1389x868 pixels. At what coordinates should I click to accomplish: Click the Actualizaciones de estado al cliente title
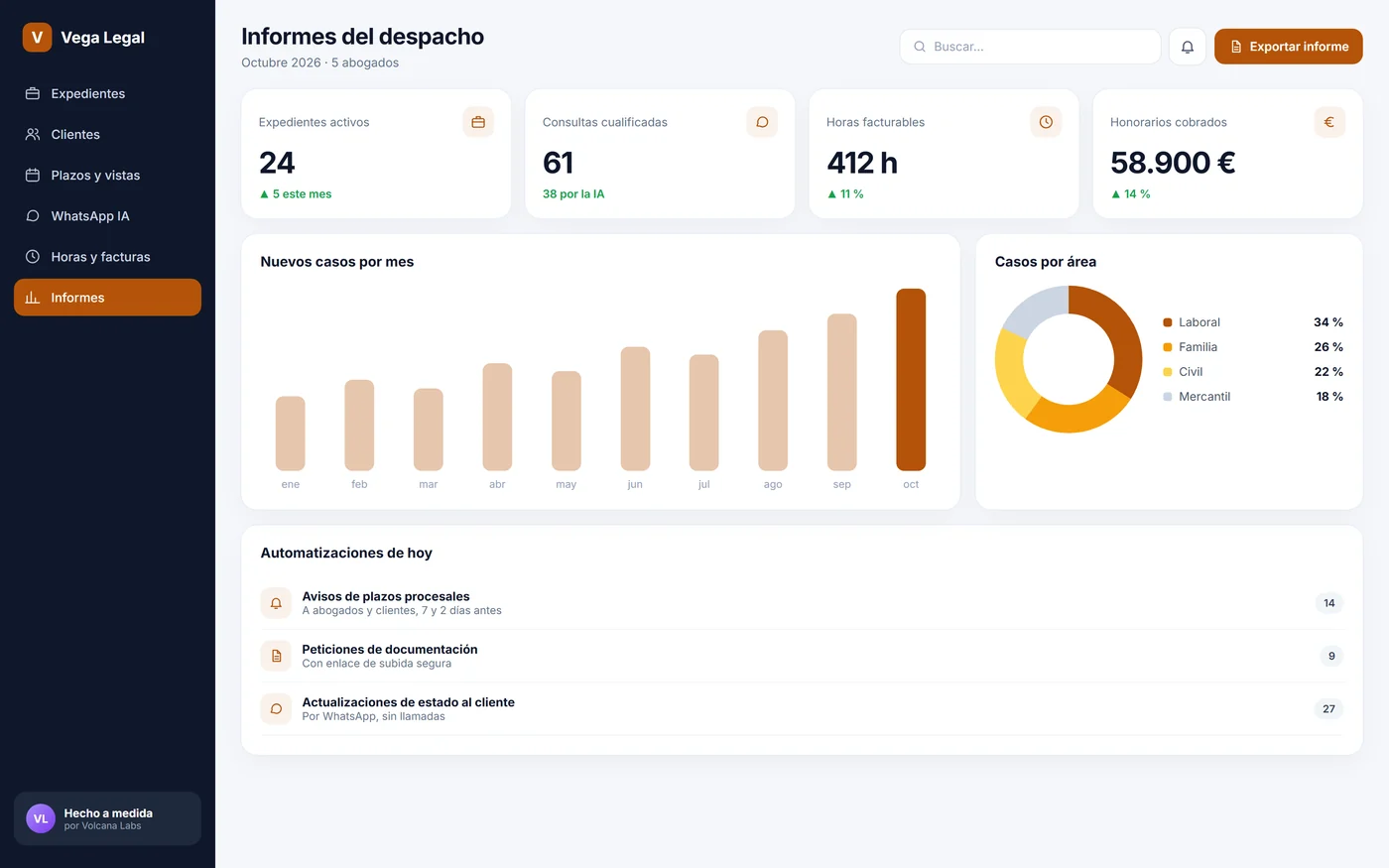point(408,701)
